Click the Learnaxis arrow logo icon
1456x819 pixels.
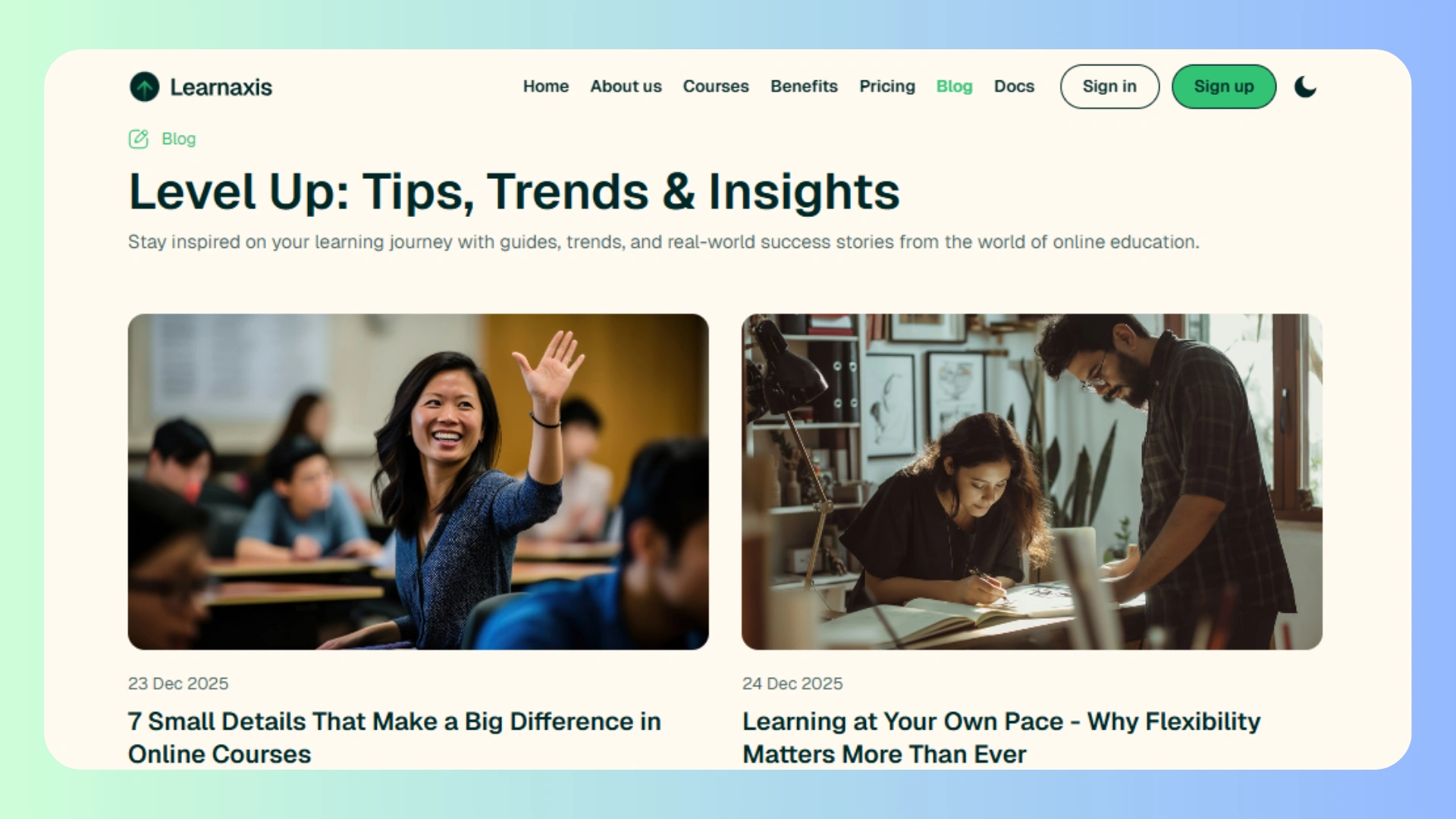click(144, 86)
